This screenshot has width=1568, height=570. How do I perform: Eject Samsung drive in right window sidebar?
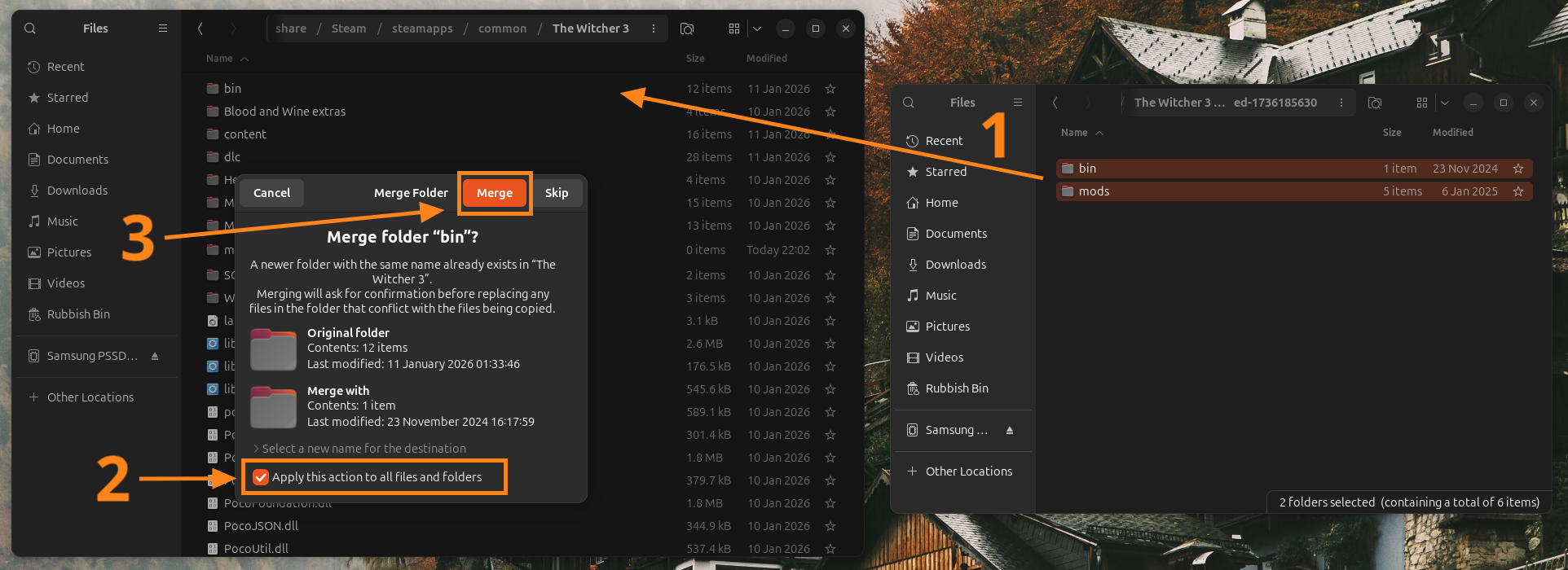pyautogui.click(x=1010, y=430)
